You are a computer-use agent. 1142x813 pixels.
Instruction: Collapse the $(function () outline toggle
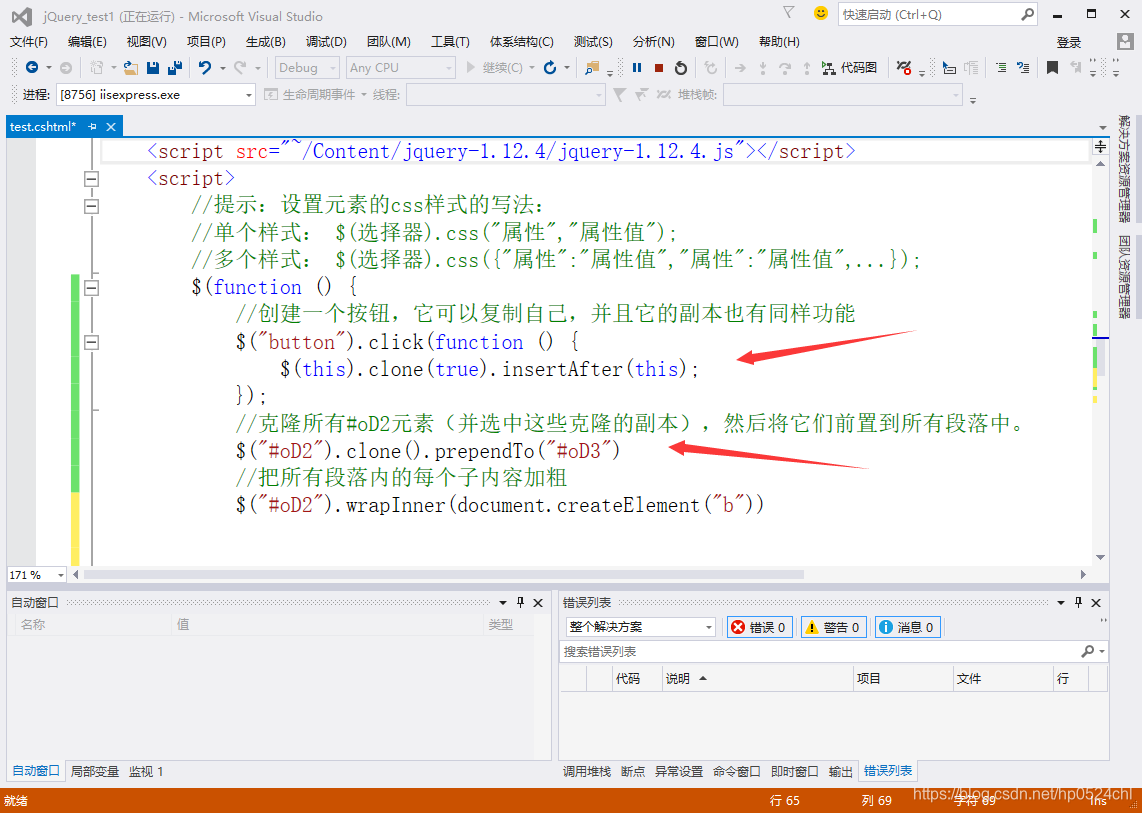click(91, 288)
